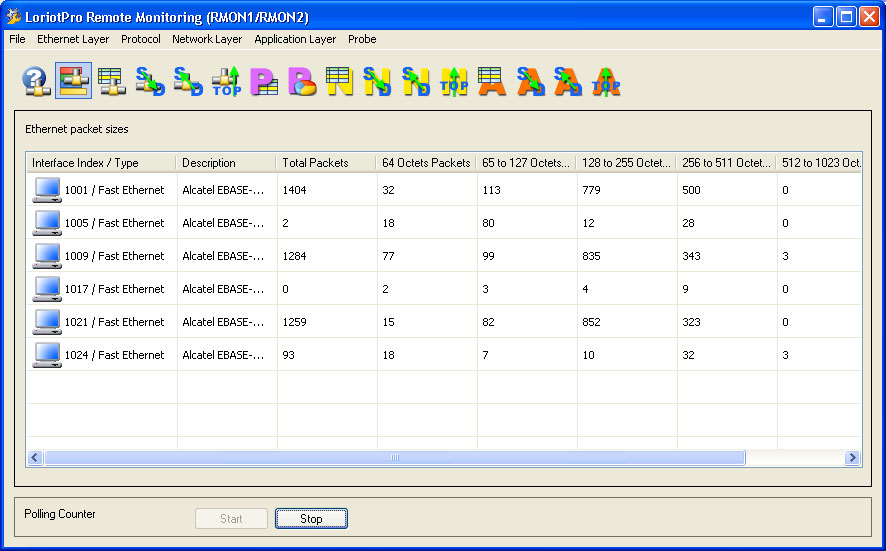Click the computer icon for interface 1017
The width and height of the screenshot is (886, 551).
(x=47, y=289)
